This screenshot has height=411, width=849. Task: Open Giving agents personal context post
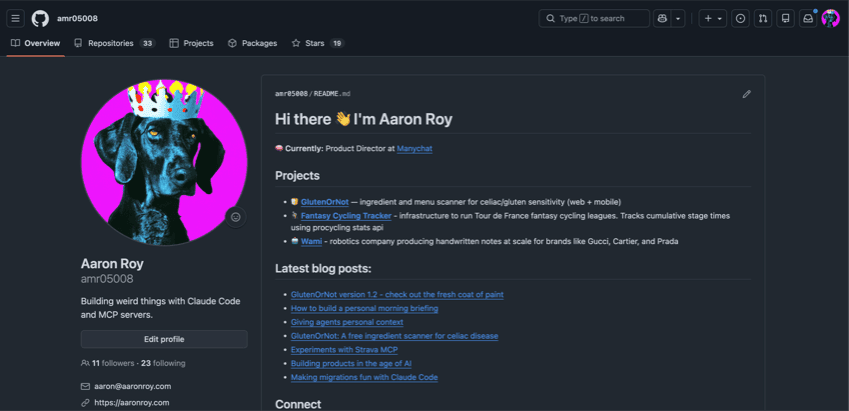click(347, 322)
